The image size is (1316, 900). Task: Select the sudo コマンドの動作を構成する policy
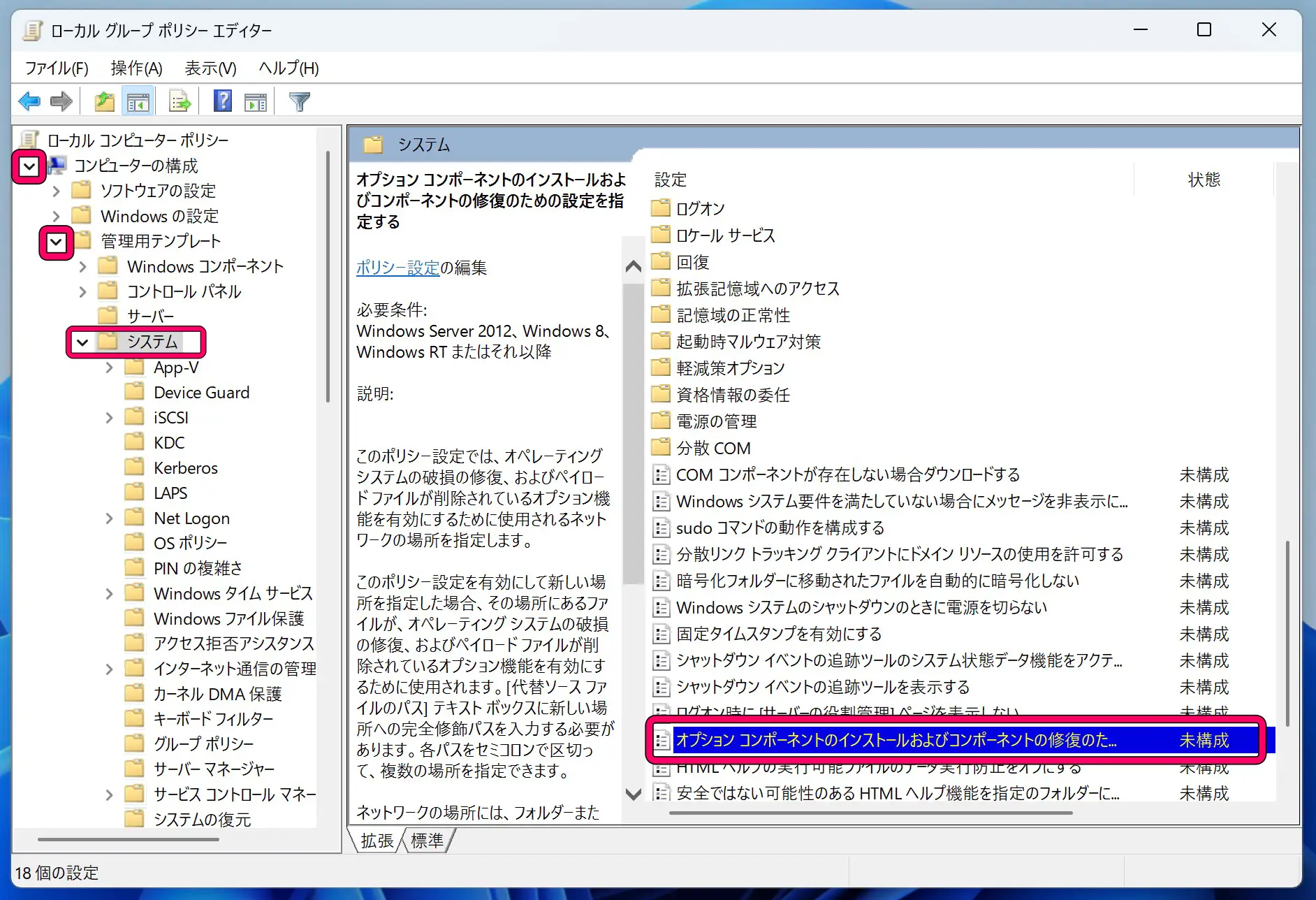[x=780, y=528]
